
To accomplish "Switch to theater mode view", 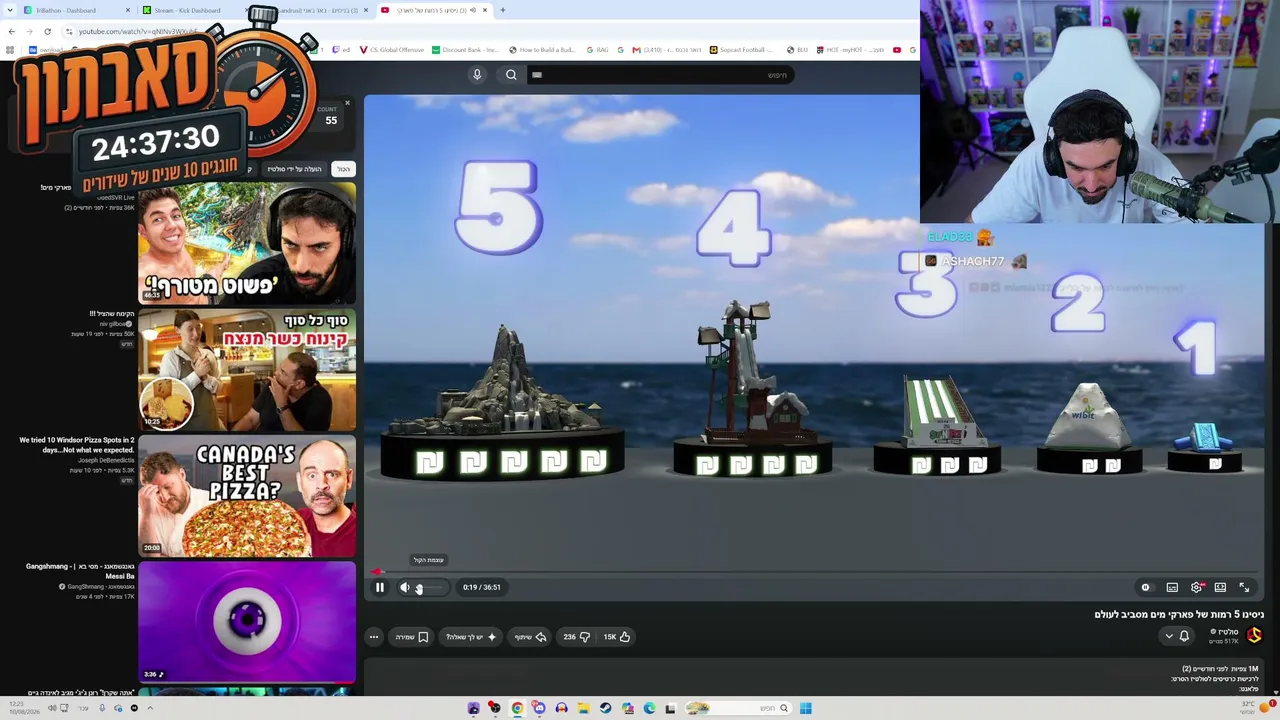I will (x=1220, y=588).
